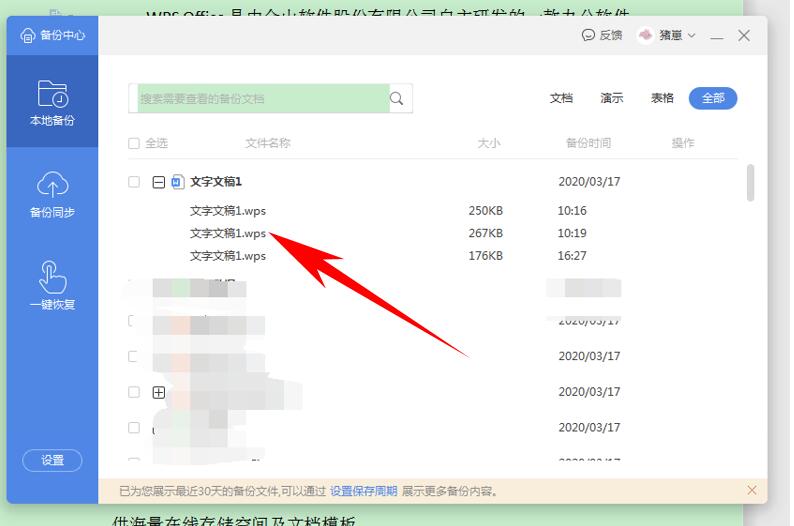
Task: Click the search magnifier icon
Action: 396,98
